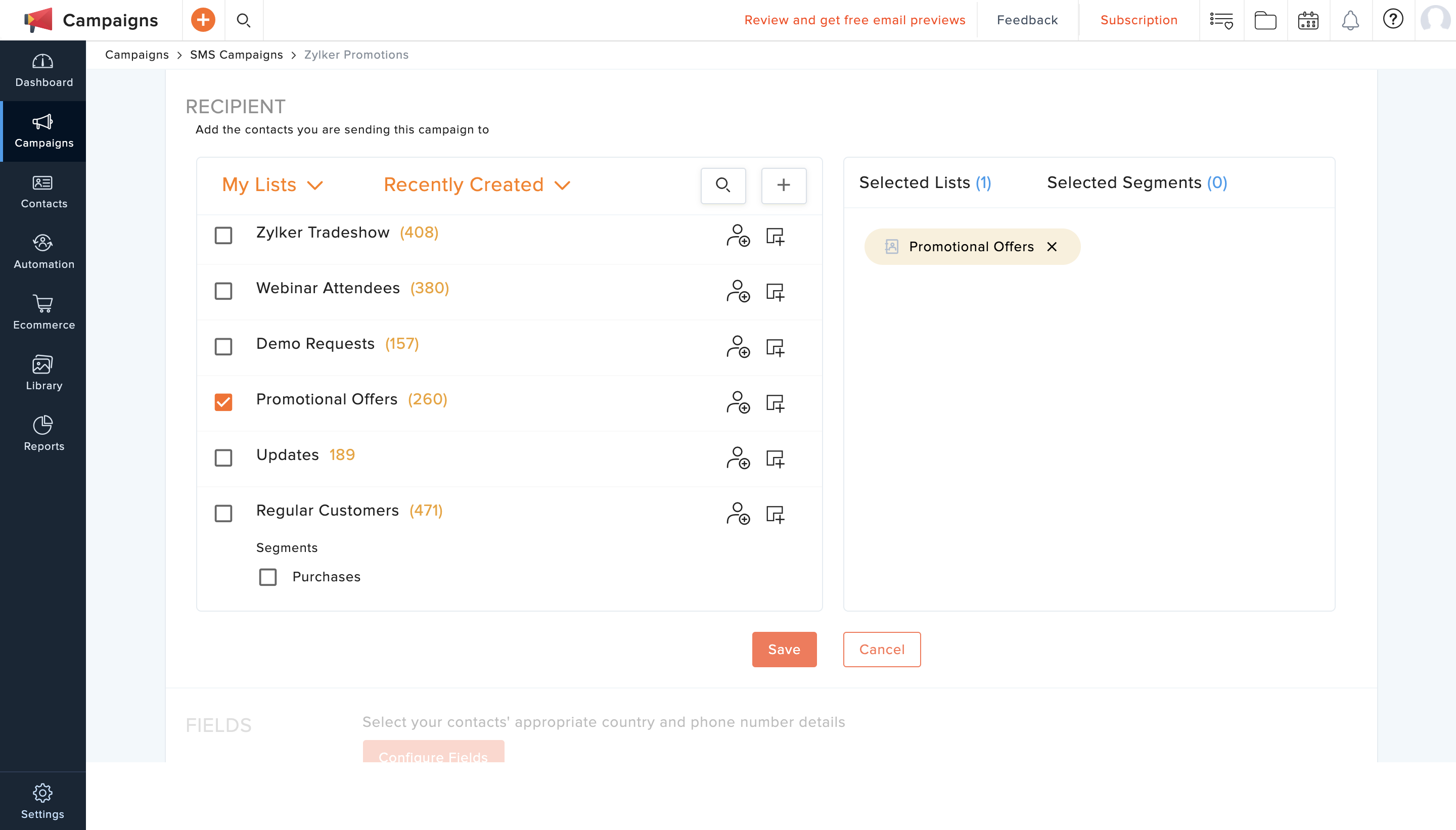
Task: Go to Dashboard in sidebar
Action: [43, 71]
